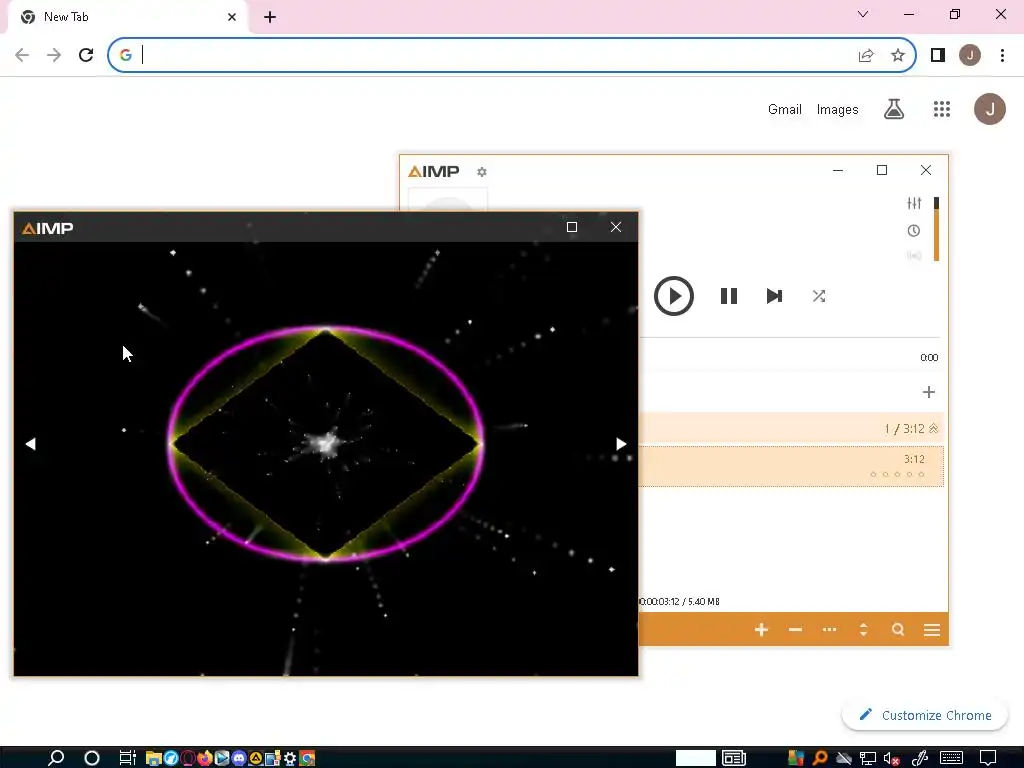The image size is (1024, 768).
Task: Maximize the AIMP visualization window
Action: pyautogui.click(x=572, y=227)
